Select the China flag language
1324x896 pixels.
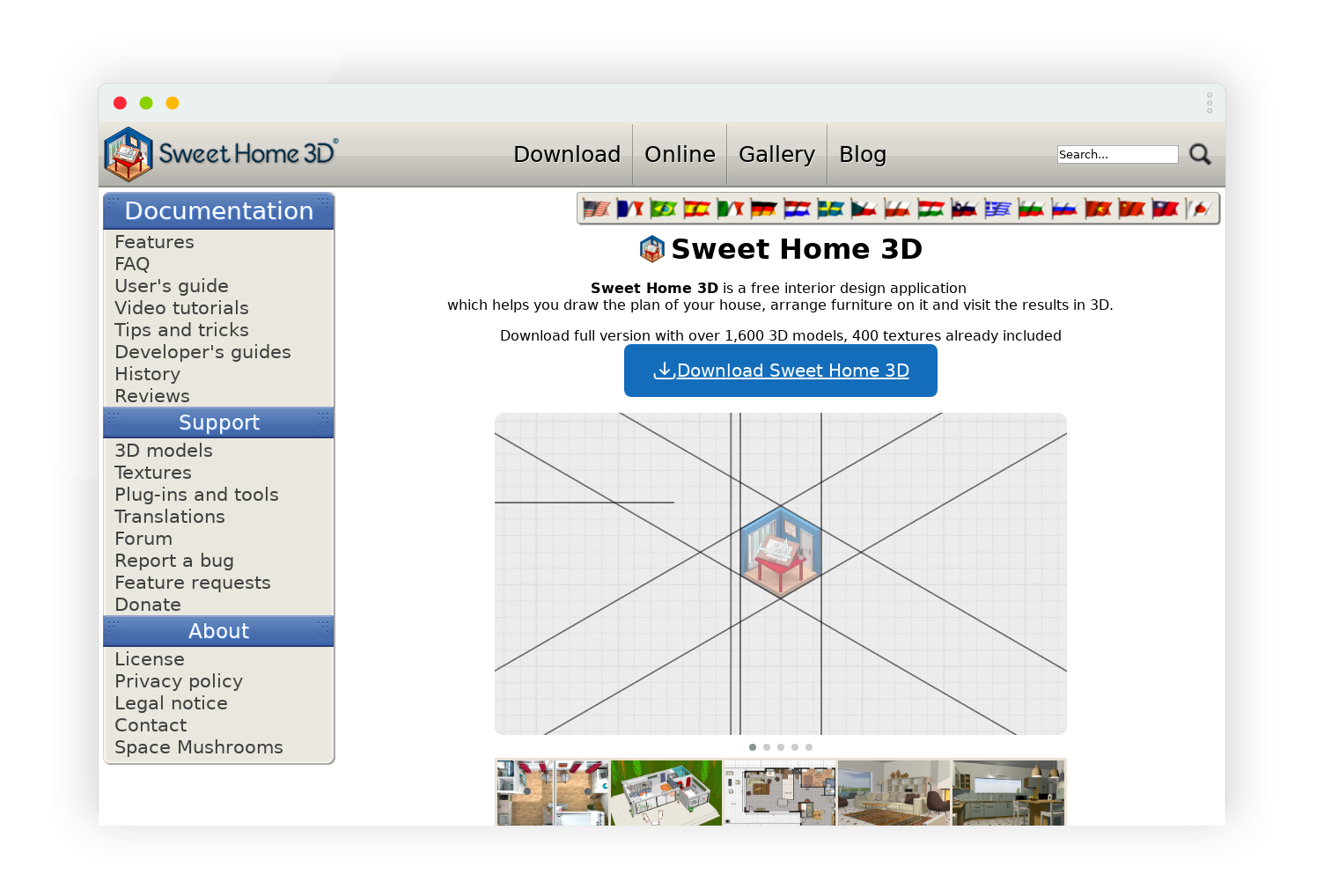click(x=1131, y=209)
